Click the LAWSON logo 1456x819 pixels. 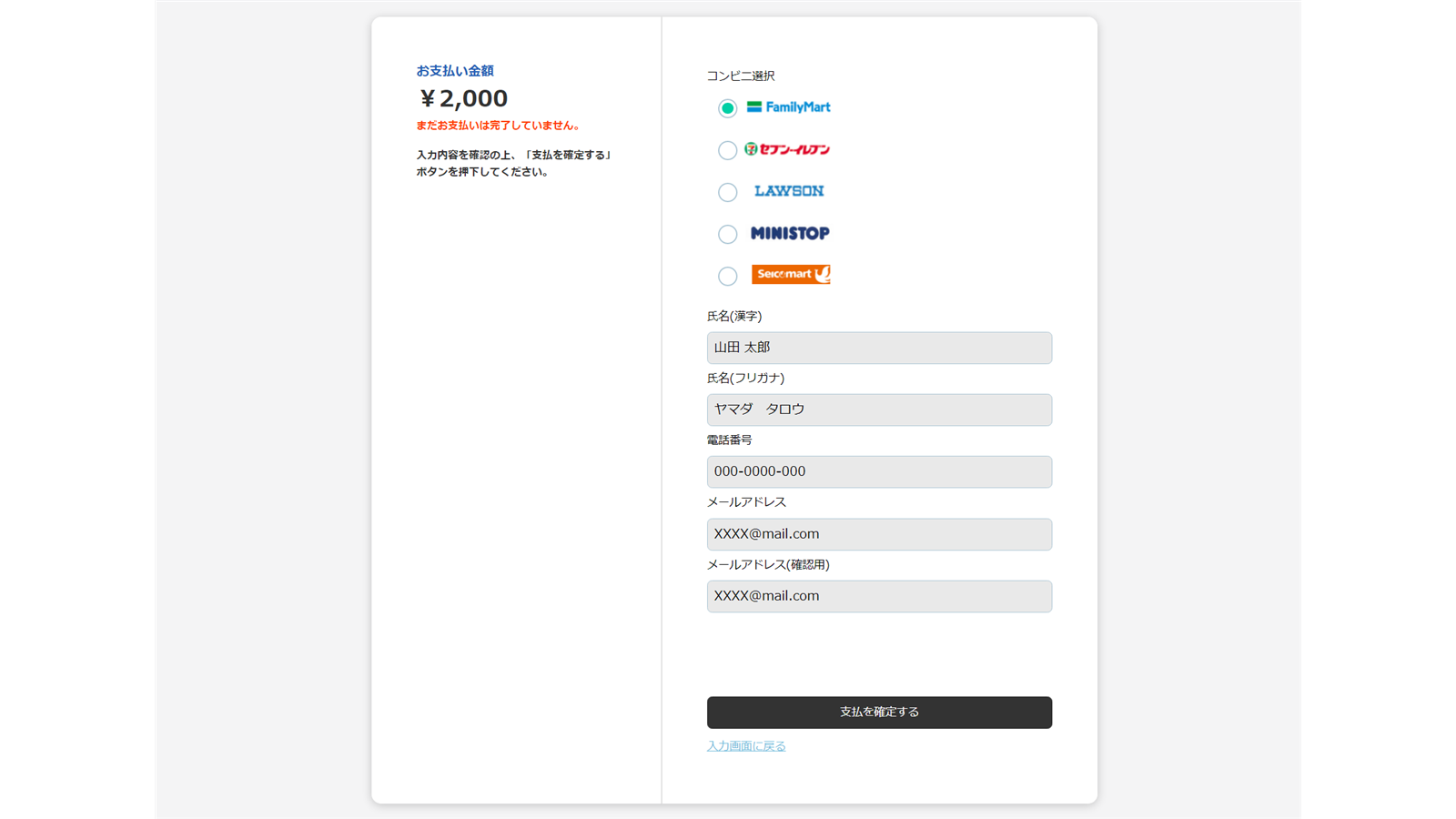789,191
